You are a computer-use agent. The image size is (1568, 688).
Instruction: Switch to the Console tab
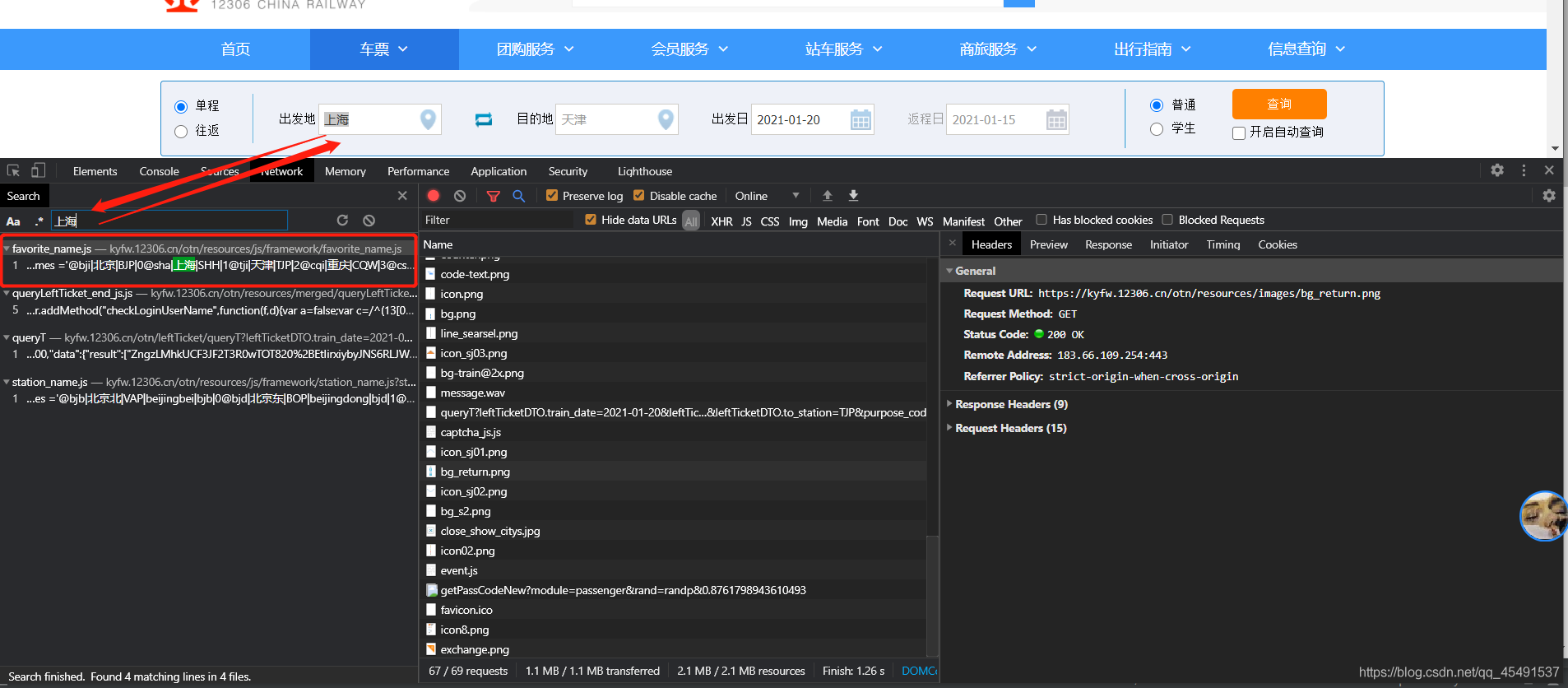tap(160, 171)
